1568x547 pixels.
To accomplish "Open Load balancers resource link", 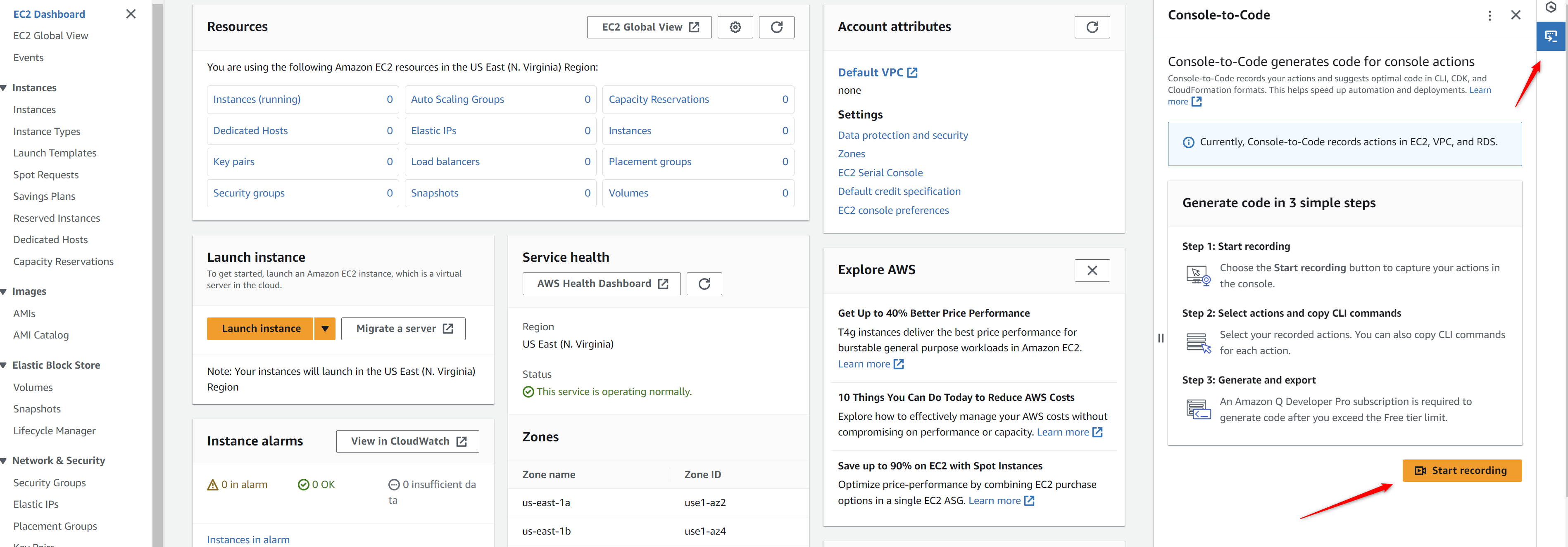I will coord(445,162).
